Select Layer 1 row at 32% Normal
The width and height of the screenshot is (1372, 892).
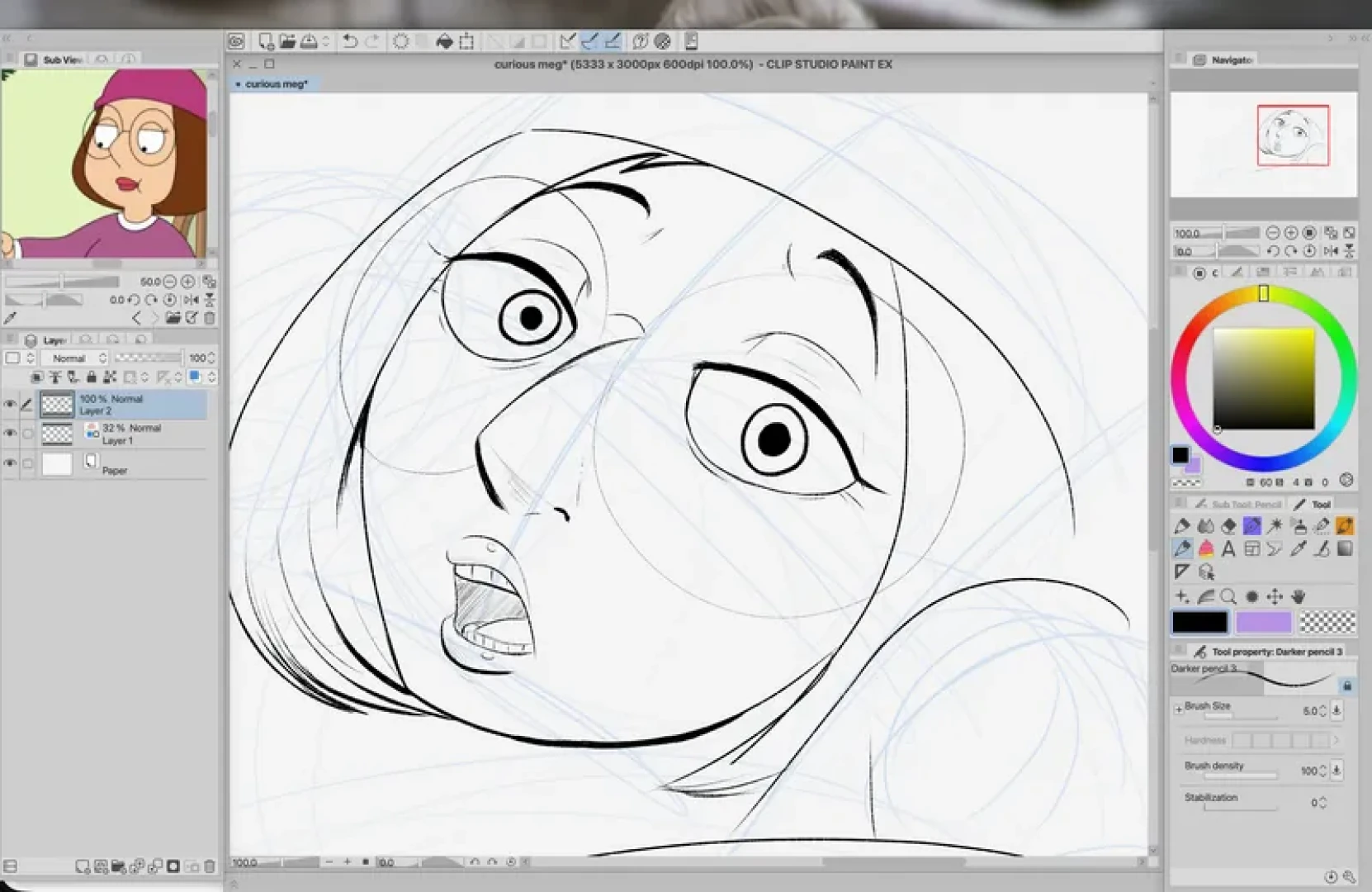pyautogui.click(x=122, y=434)
